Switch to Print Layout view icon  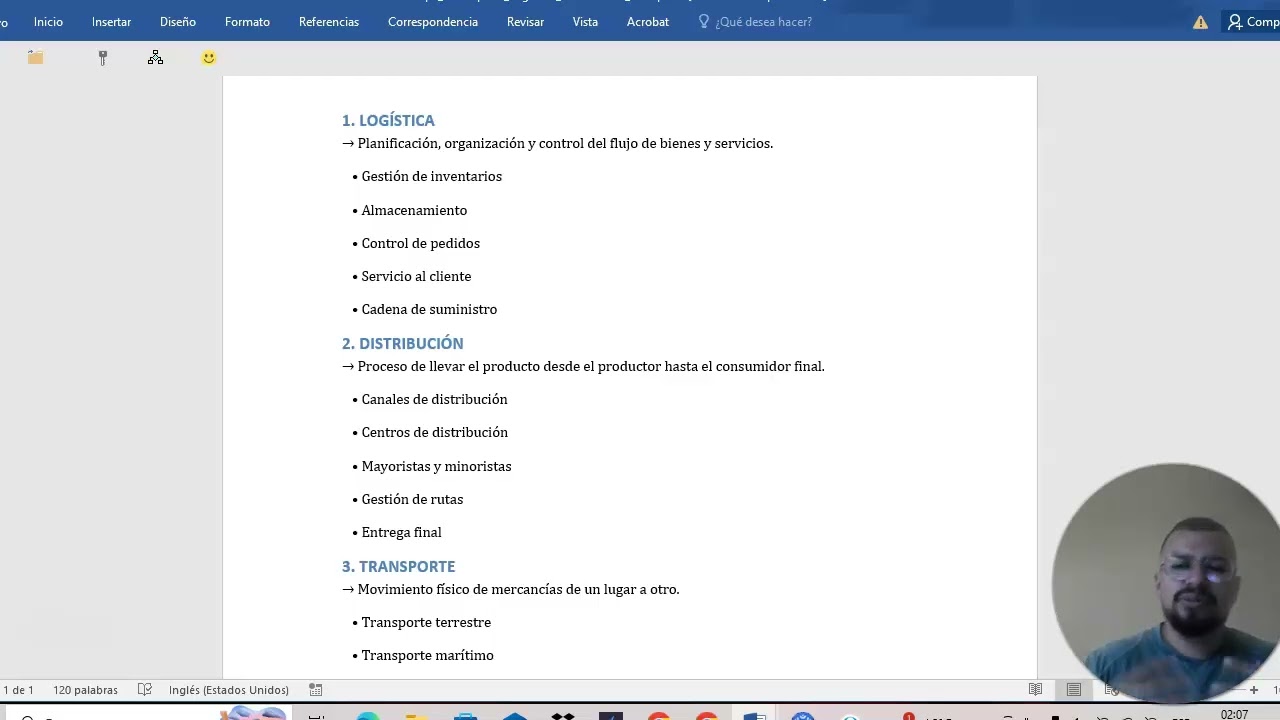pyautogui.click(x=1074, y=690)
